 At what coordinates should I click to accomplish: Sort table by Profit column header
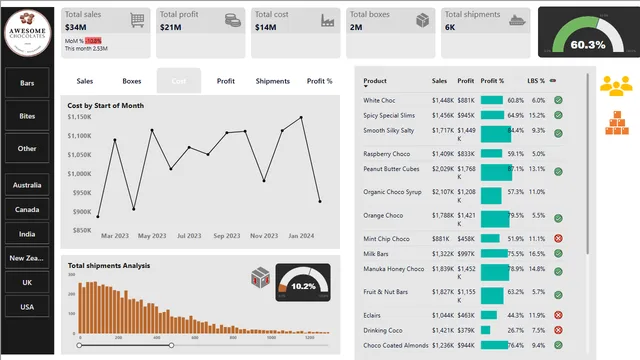point(466,81)
